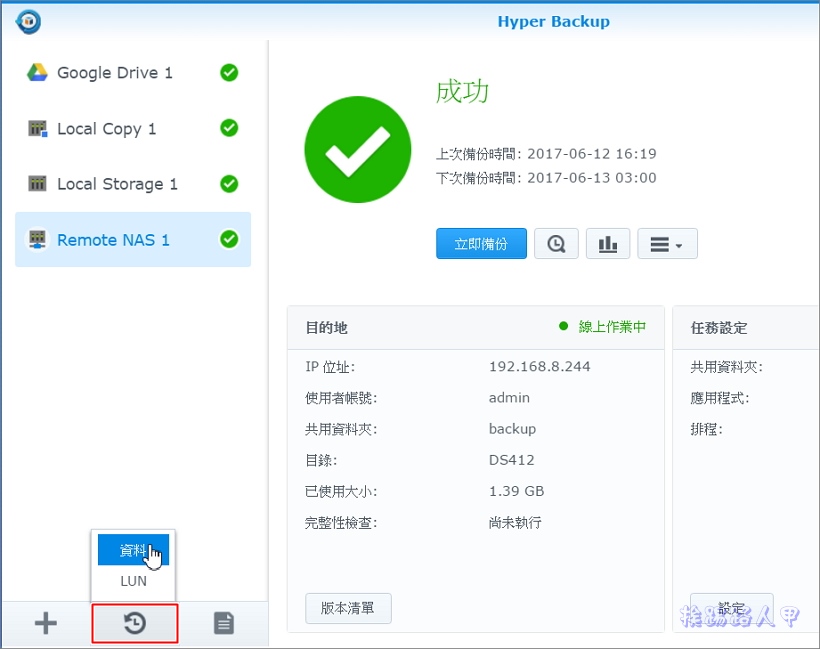
Task: Open the backup explorer magnifier-clock icon
Action: (x=556, y=244)
